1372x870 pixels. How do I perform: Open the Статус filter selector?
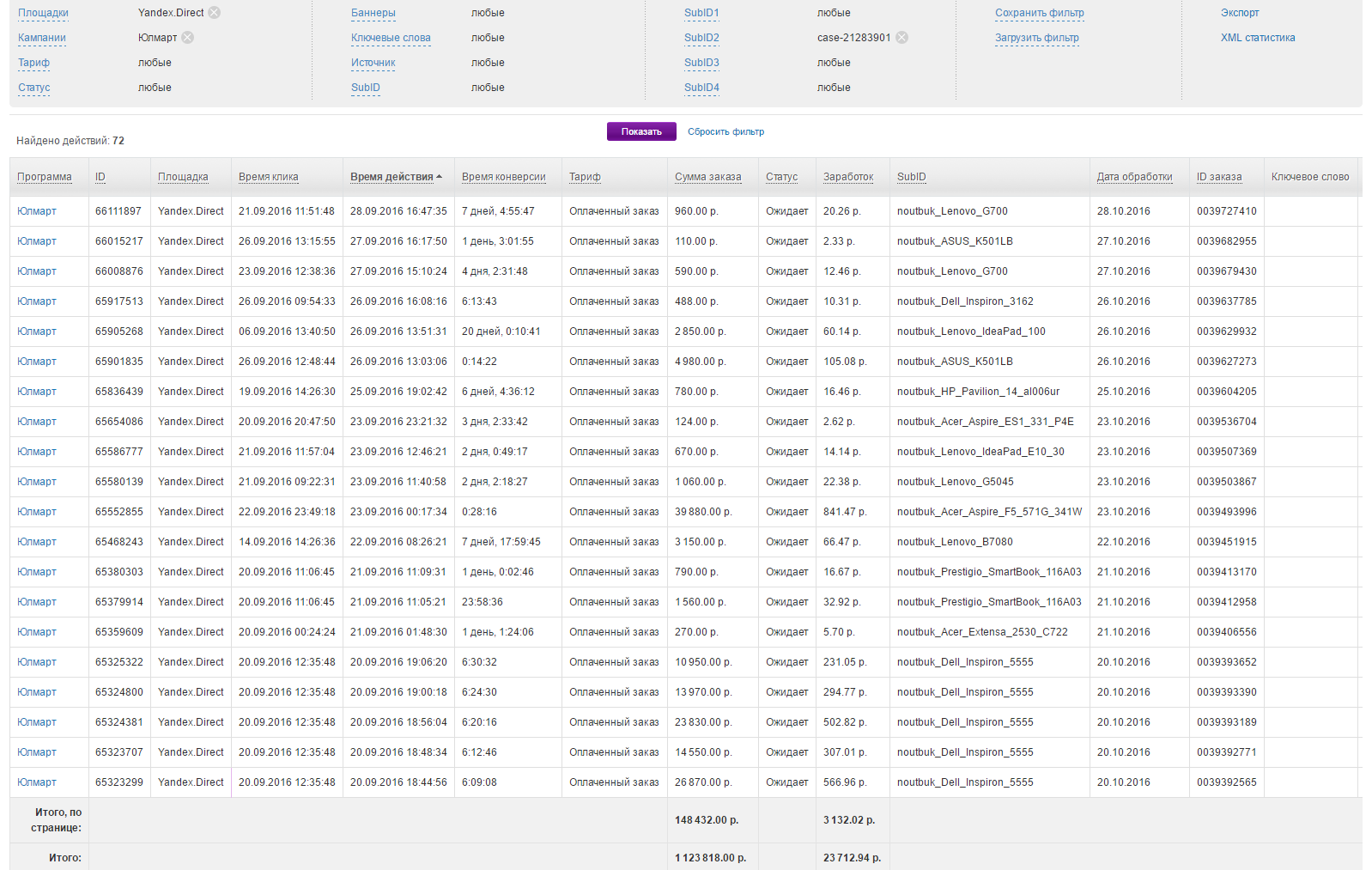click(34, 88)
